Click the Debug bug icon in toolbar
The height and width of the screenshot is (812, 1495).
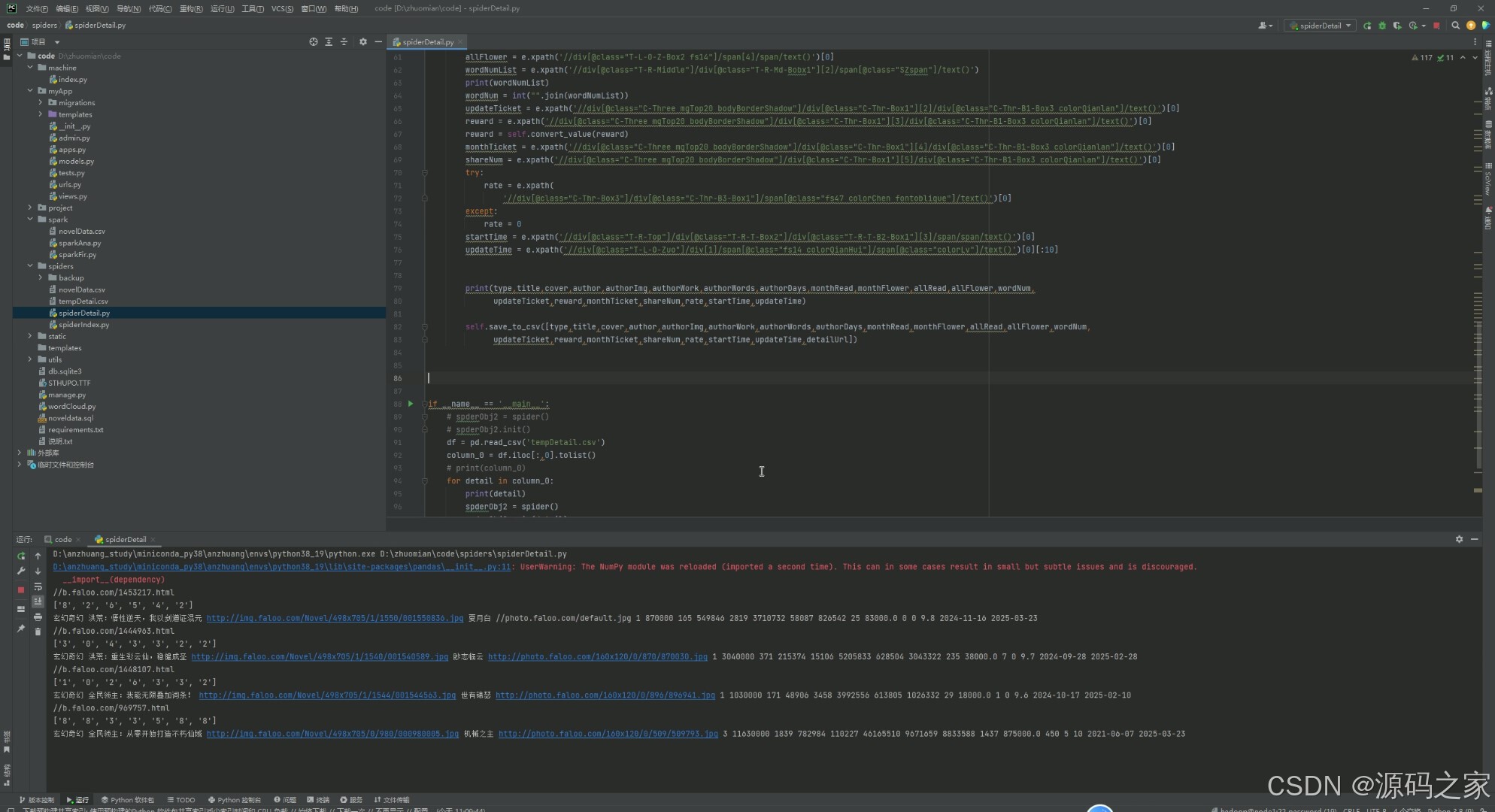pos(1381,26)
